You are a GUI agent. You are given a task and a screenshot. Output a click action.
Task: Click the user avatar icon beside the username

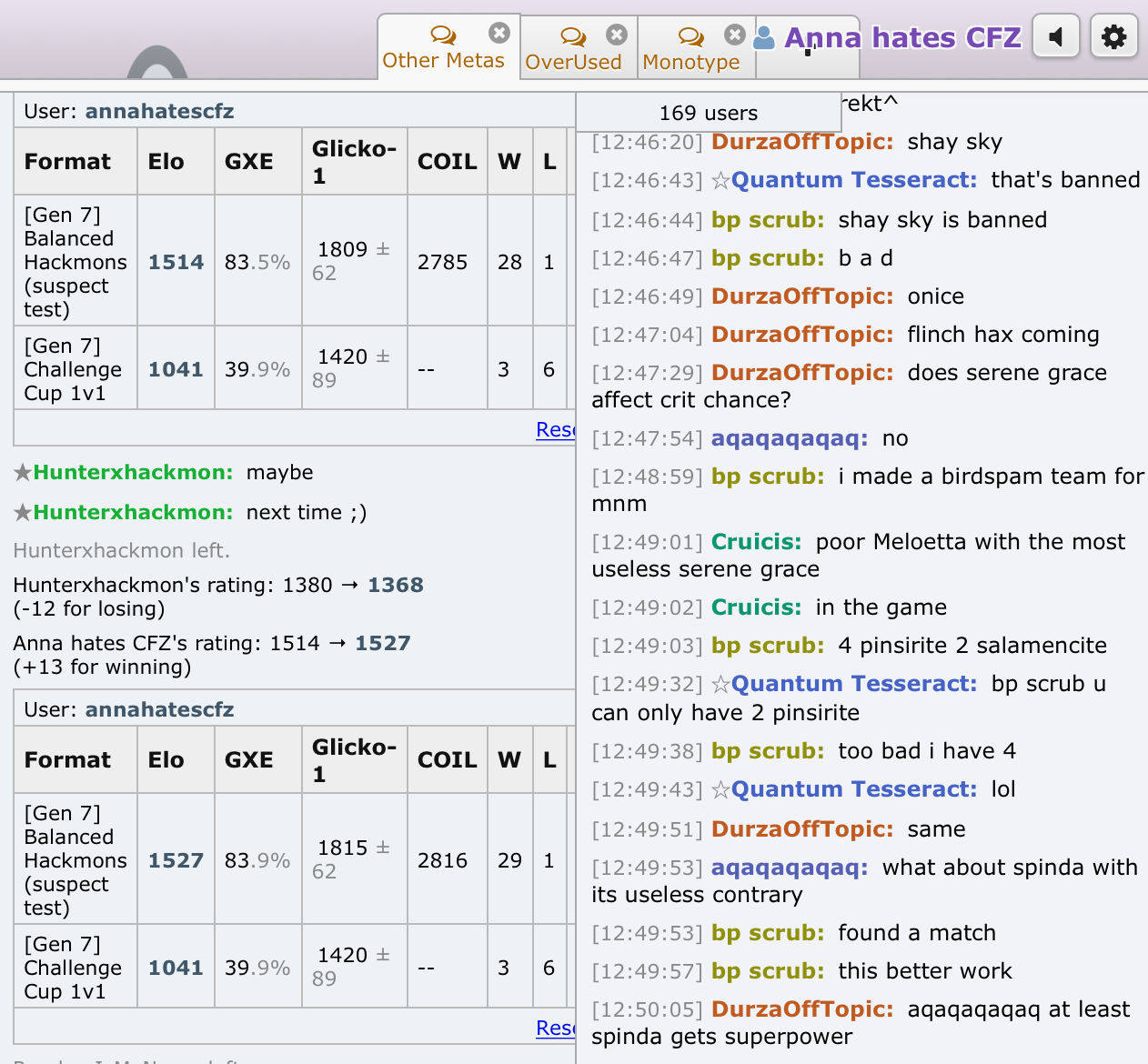point(765,37)
